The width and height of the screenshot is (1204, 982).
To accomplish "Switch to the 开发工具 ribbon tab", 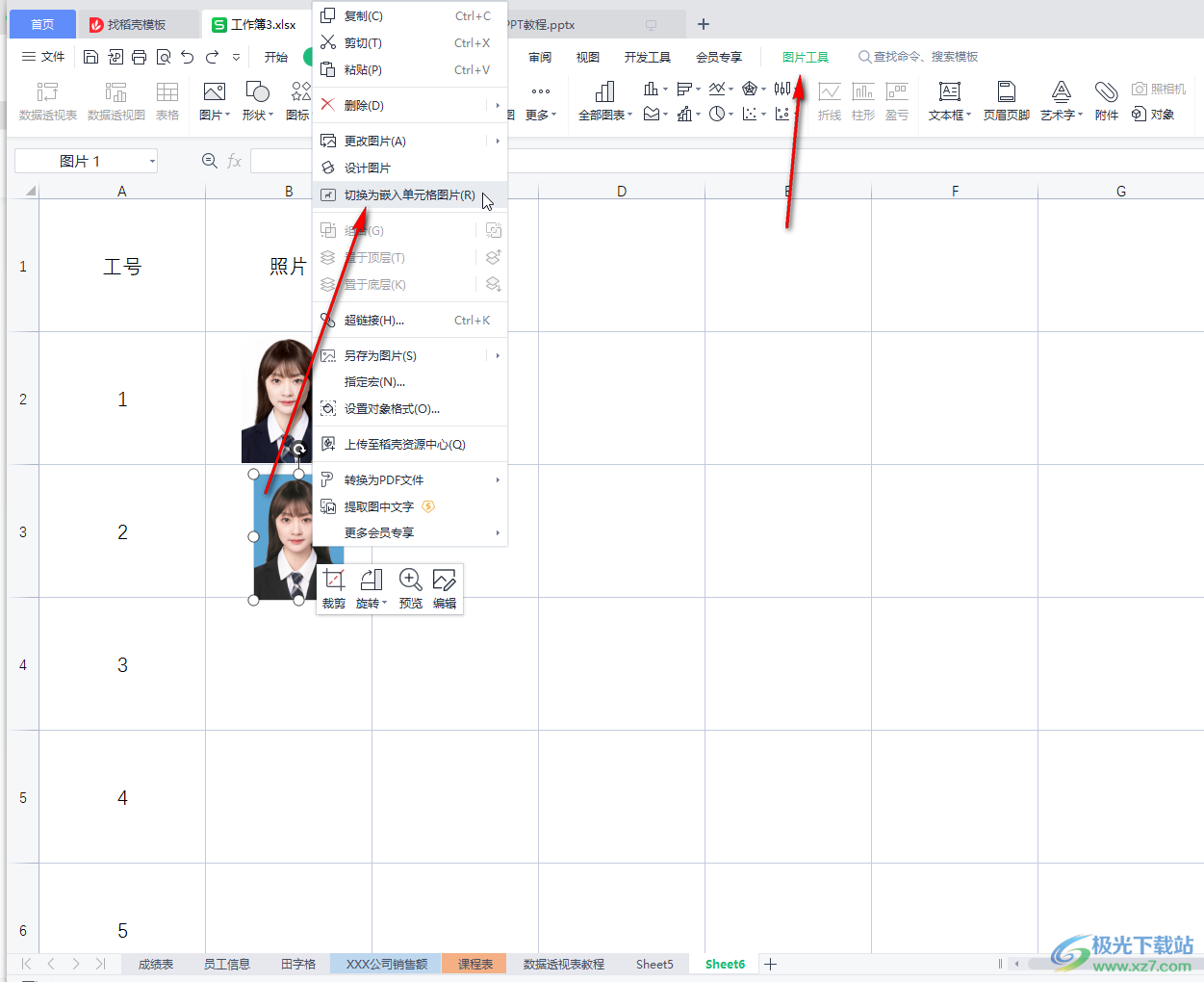I will [x=648, y=57].
